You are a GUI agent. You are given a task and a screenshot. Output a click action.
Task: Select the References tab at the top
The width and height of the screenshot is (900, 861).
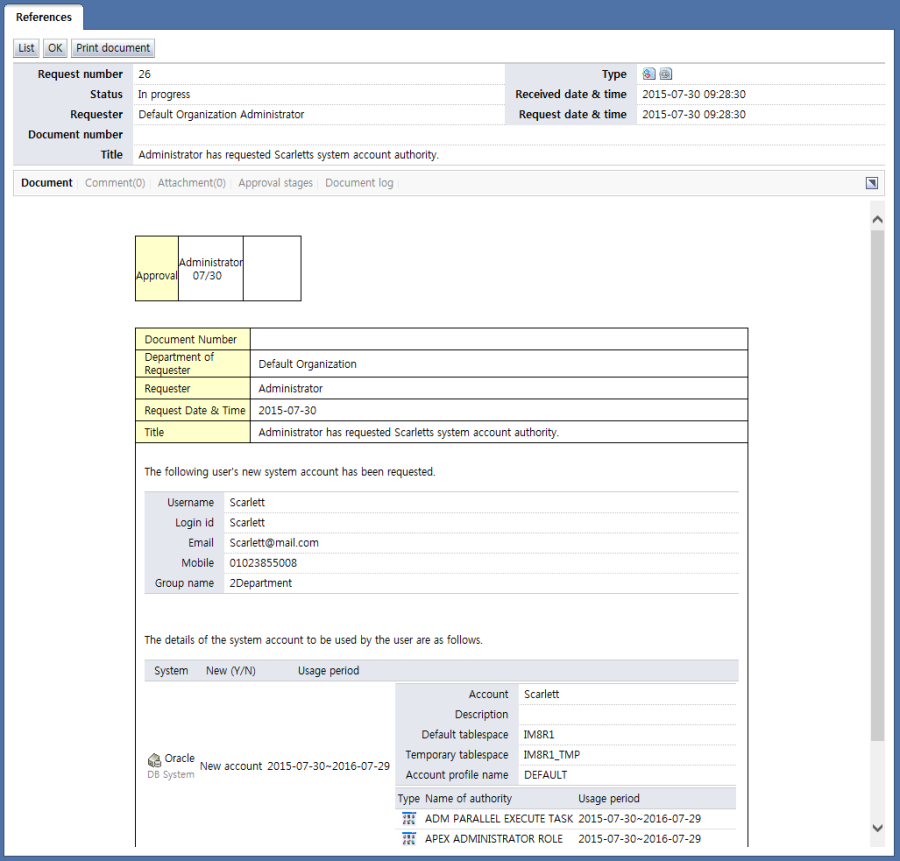pos(44,17)
